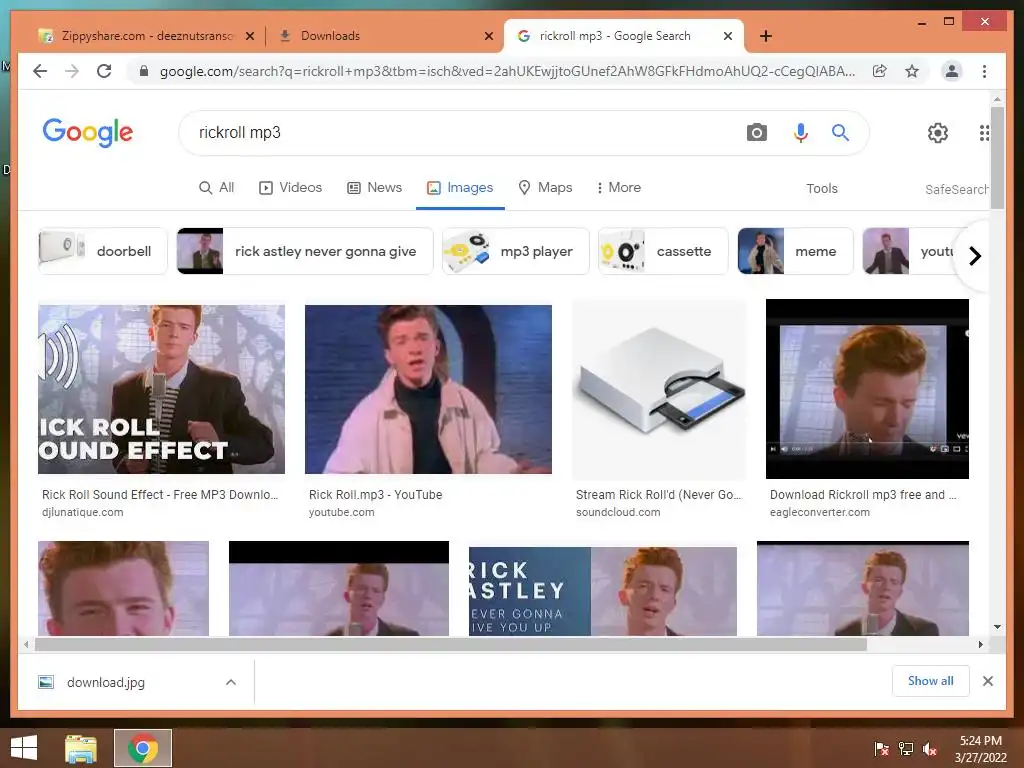Open the Google apps grid
The width and height of the screenshot is (1024, 768).
tap(984, 133)
